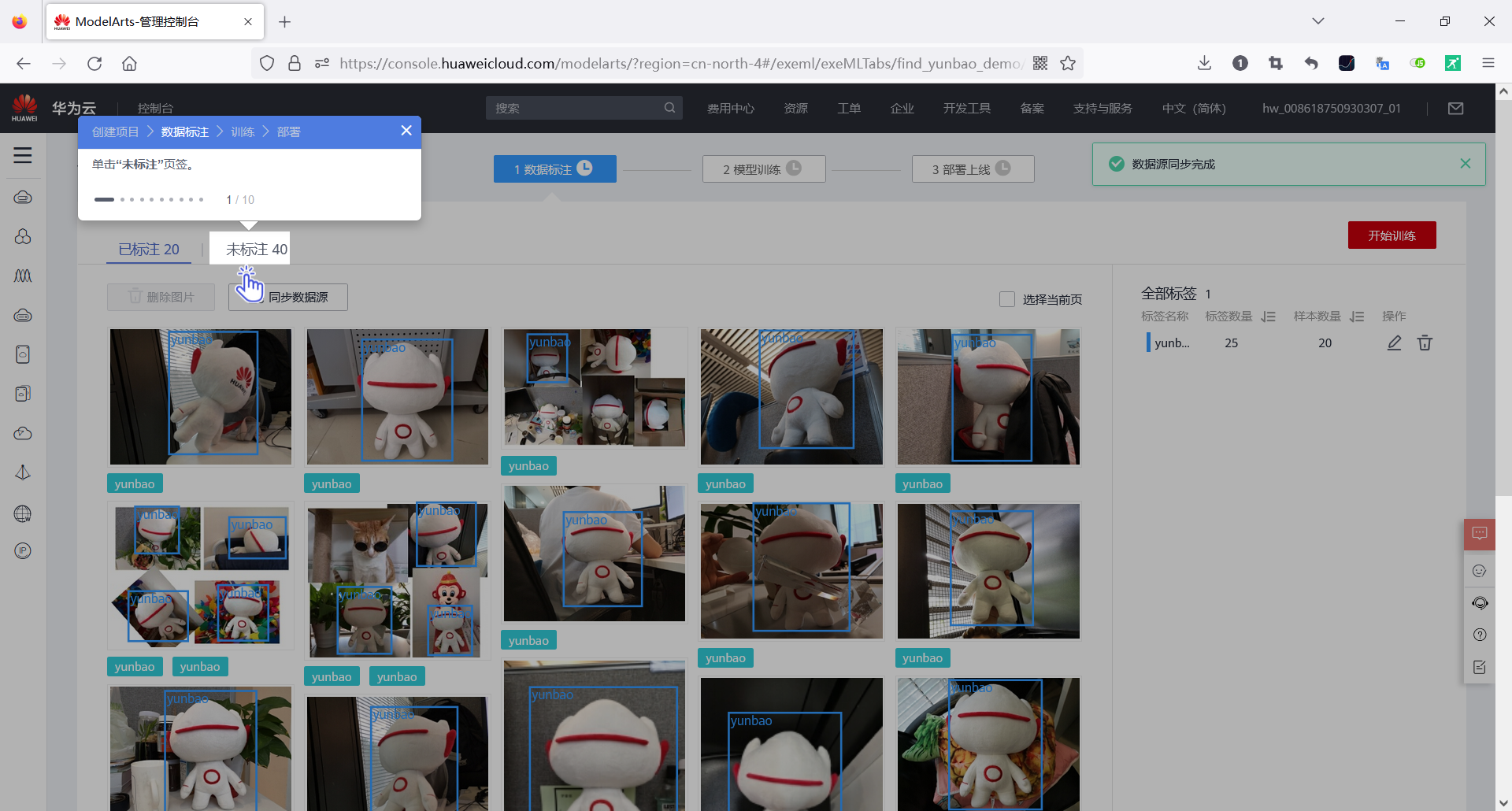Show site security shield information
This screenshot has height=811, width=1512.
point(267,63)
